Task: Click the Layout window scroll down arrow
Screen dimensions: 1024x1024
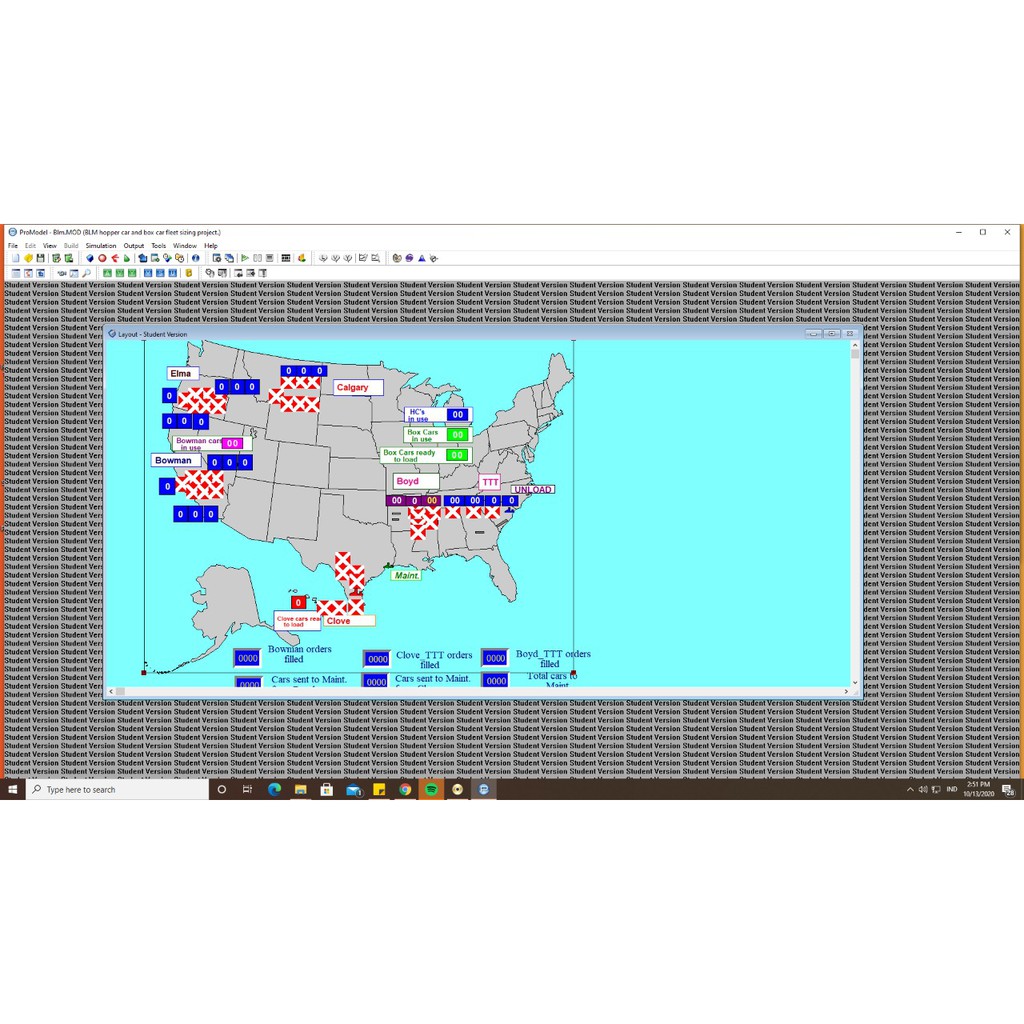Action: click(x=855, y=681)
